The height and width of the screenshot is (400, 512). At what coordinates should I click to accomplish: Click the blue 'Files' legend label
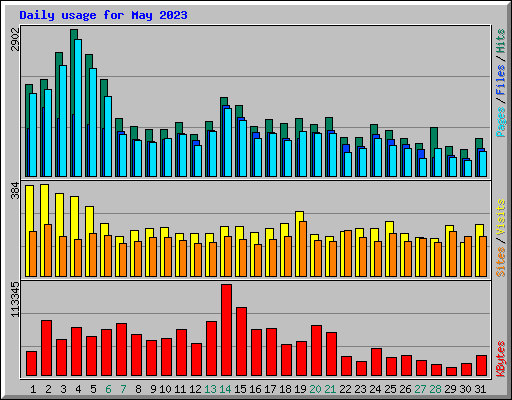501,80
